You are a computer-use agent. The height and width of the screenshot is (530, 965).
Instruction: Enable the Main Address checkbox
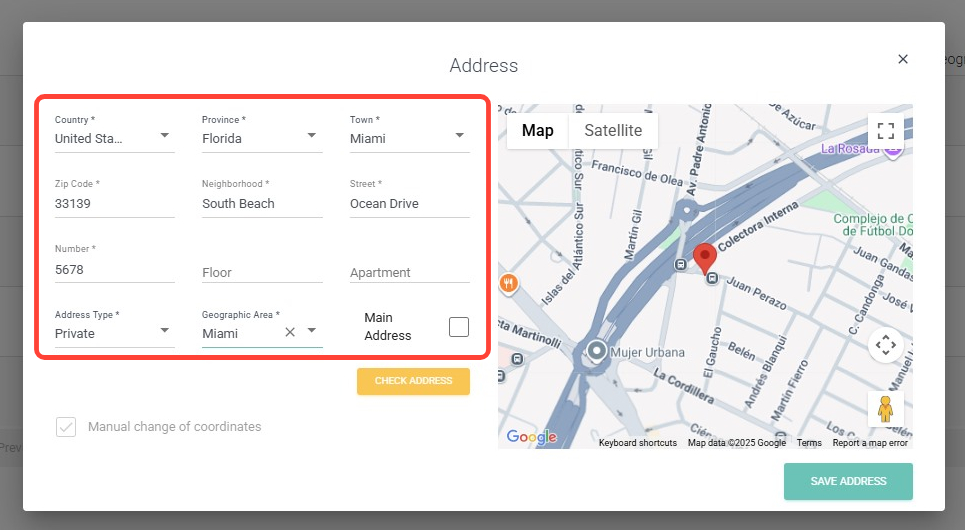pyautogui.click(x=459, y=327)
